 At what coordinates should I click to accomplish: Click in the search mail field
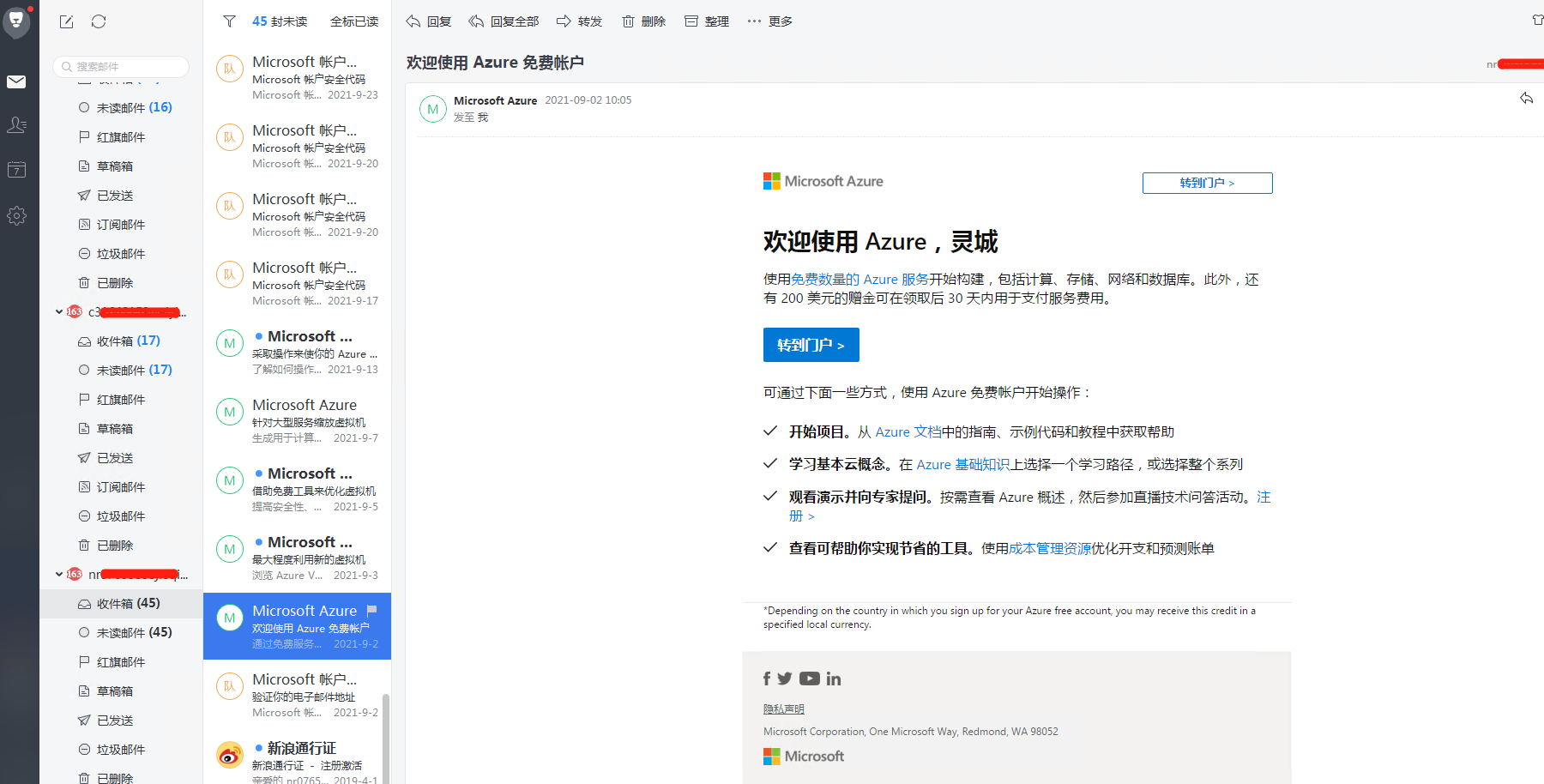pyautogui.click(x=121, y=66)
